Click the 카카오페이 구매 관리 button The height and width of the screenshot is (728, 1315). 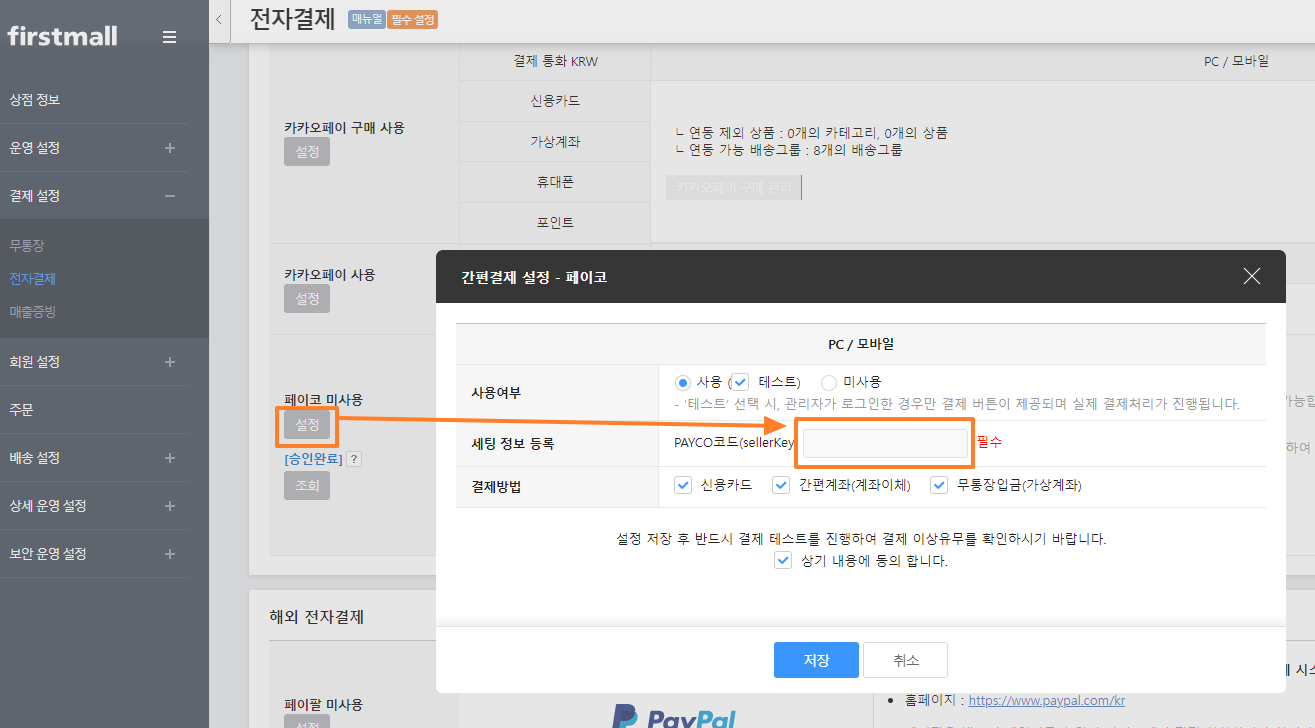[x=734, y=187]
